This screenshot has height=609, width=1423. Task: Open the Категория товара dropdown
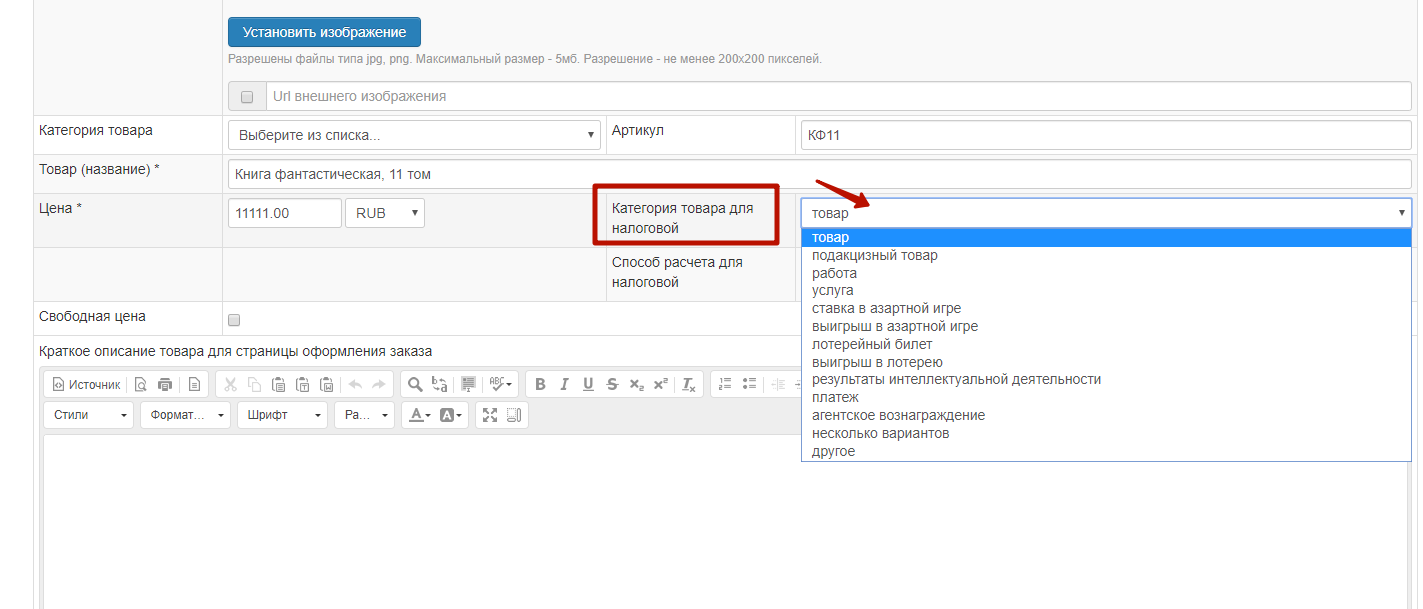[414, 135]
